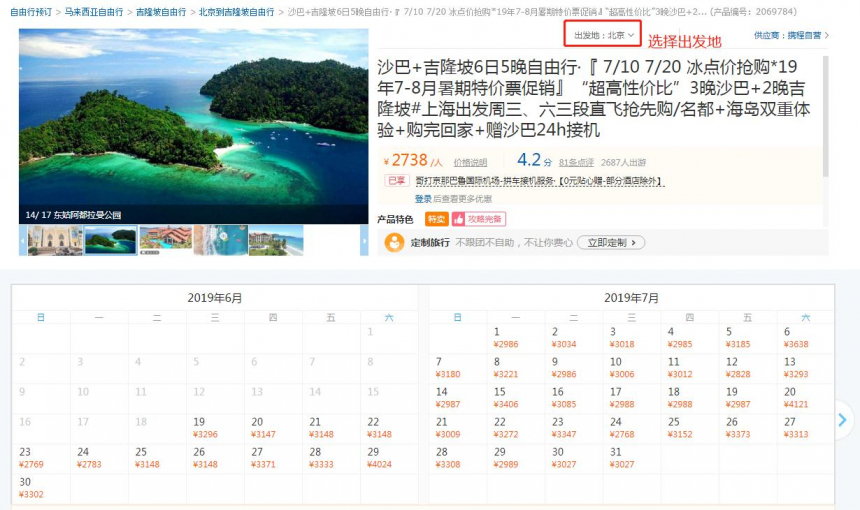Select June 29 priced ¥4024
This screenshot has width=860, height=510.
click(x=389, y=458)
